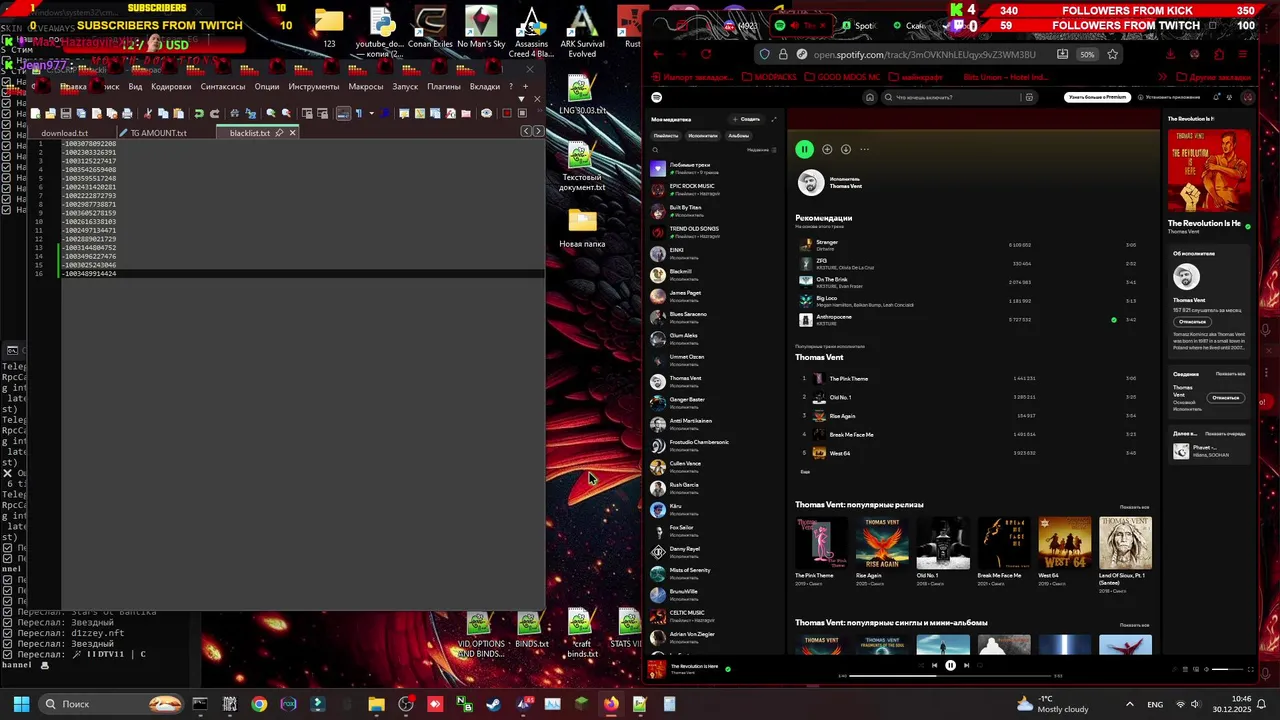This screenshot has height=720, width=1280.
Task: Mute Spotify volume speaker icon
Action: (1206, 669)
